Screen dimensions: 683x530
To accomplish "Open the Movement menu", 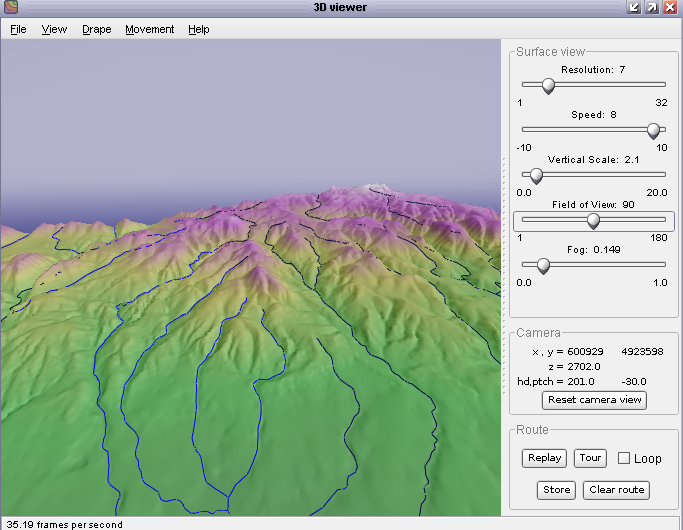I will (x=150, y=29).
